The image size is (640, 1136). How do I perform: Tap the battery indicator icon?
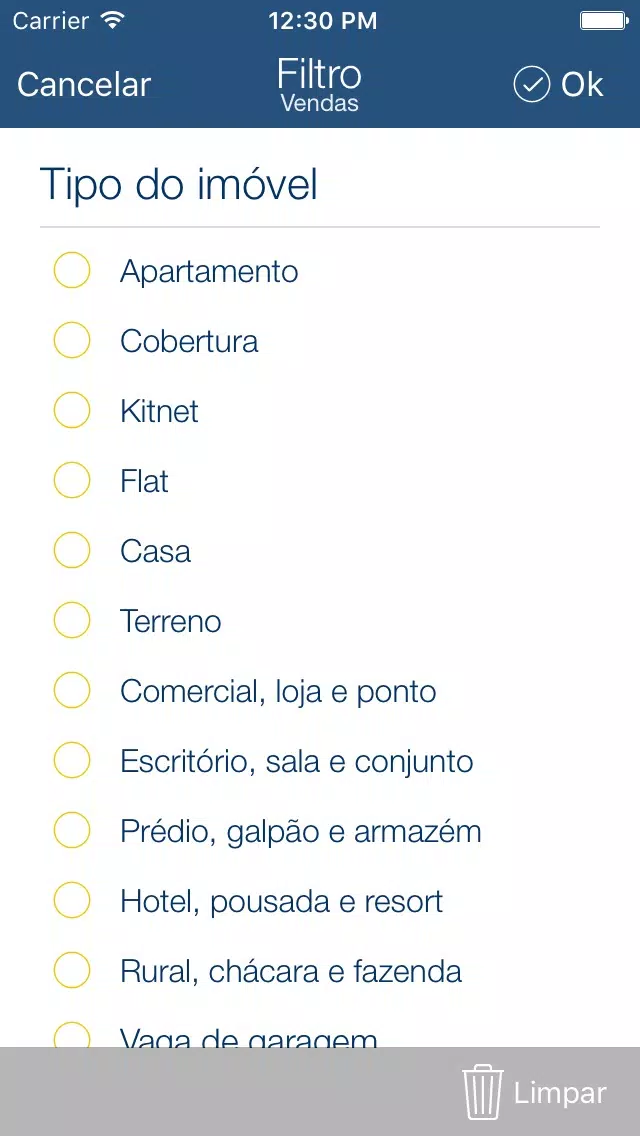[602, 20]
